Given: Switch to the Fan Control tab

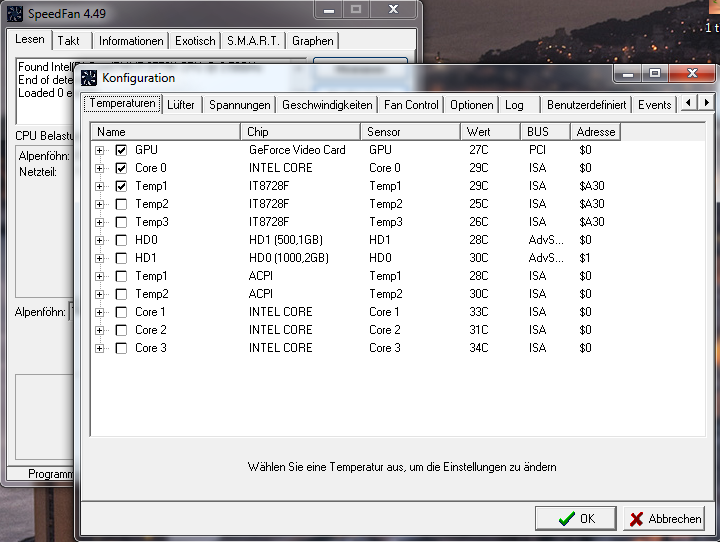Looking at the screenshot, I should coord(411,105).
